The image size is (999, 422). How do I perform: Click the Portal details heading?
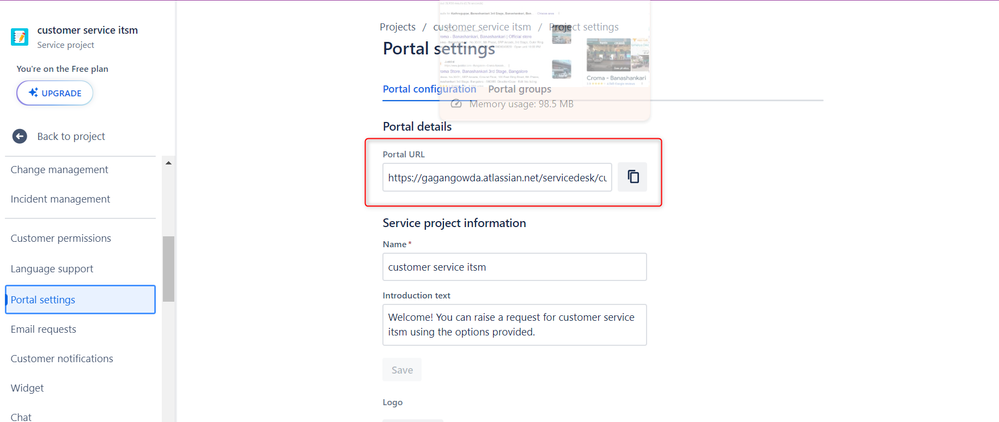click(x=417, y=127)
